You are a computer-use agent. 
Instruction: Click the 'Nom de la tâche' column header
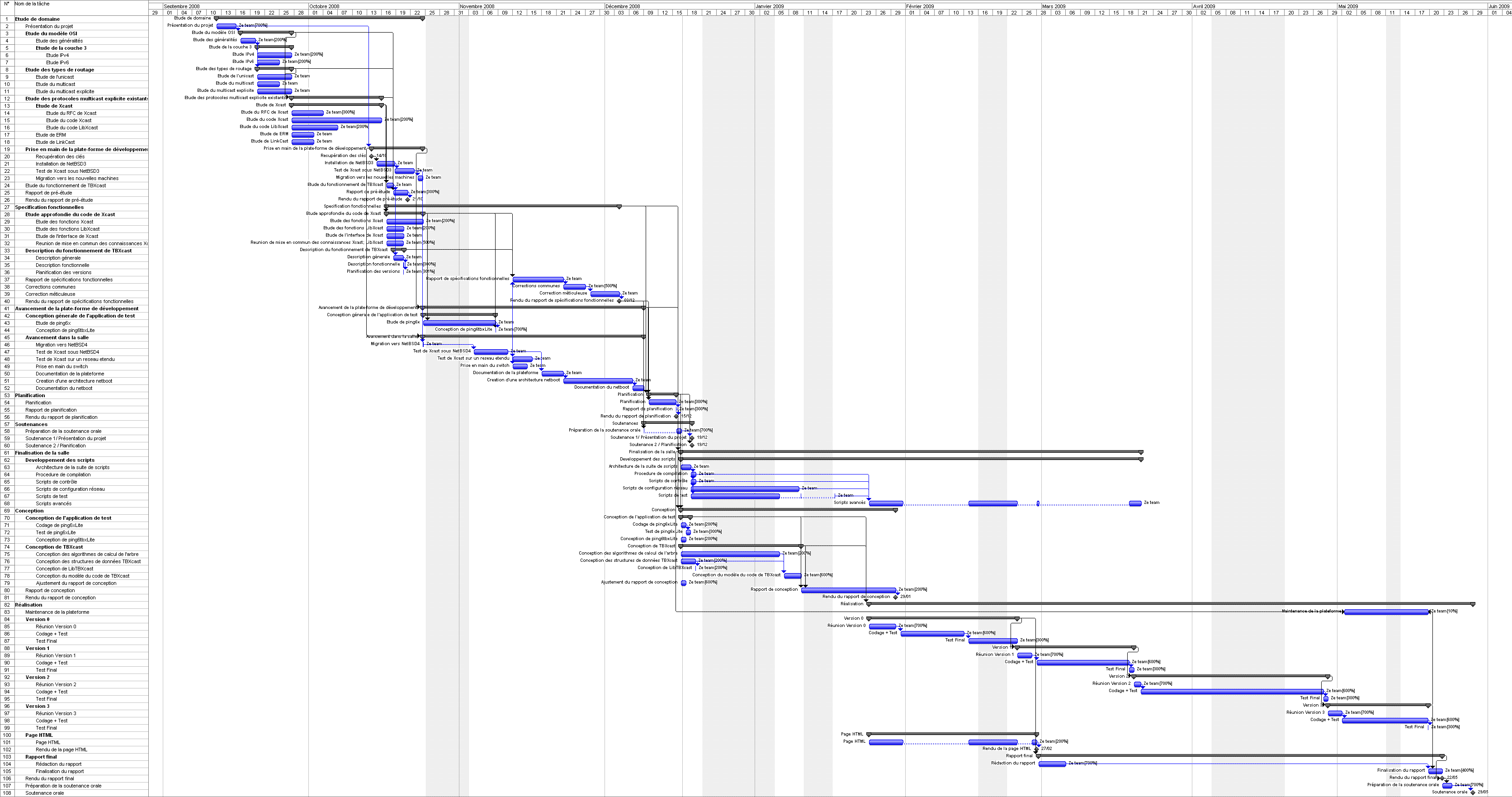pyautogui.click(x=32, y=4)
